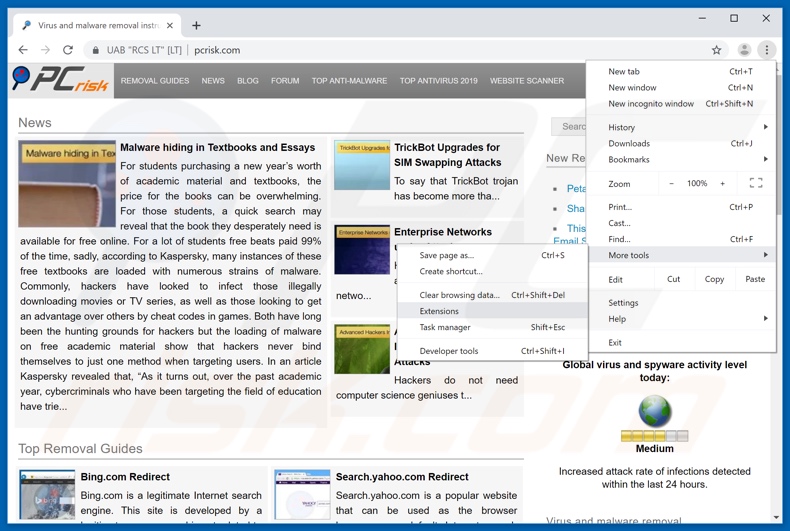The width and height of the screenshot is (790, 531).
Task: Click the site Search field
Action: (x=569, y=126)
